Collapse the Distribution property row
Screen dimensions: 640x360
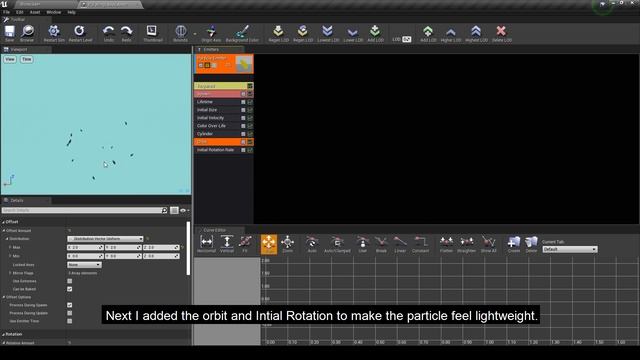pos(7,239)
